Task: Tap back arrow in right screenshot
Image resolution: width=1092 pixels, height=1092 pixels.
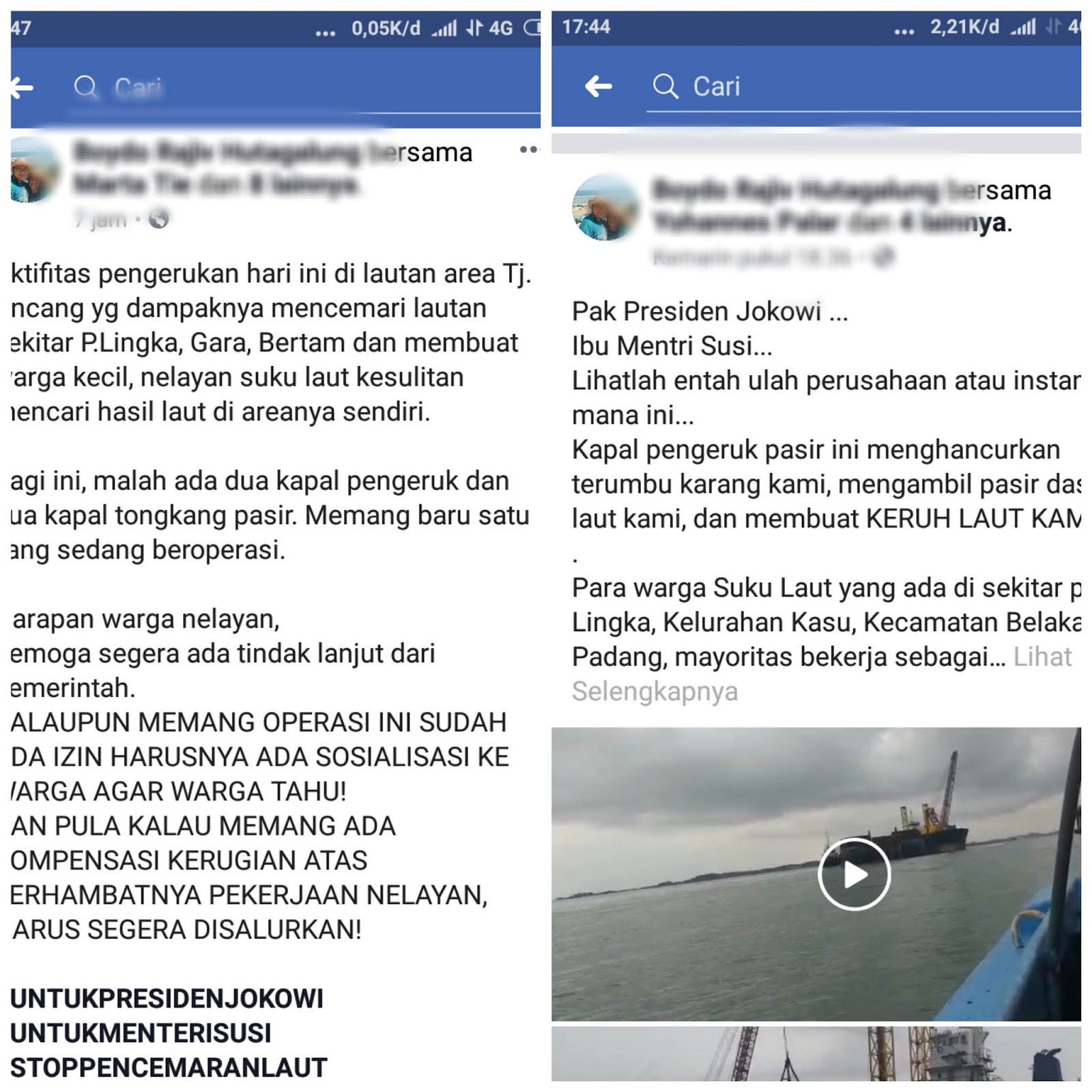Action: point(598,87)
